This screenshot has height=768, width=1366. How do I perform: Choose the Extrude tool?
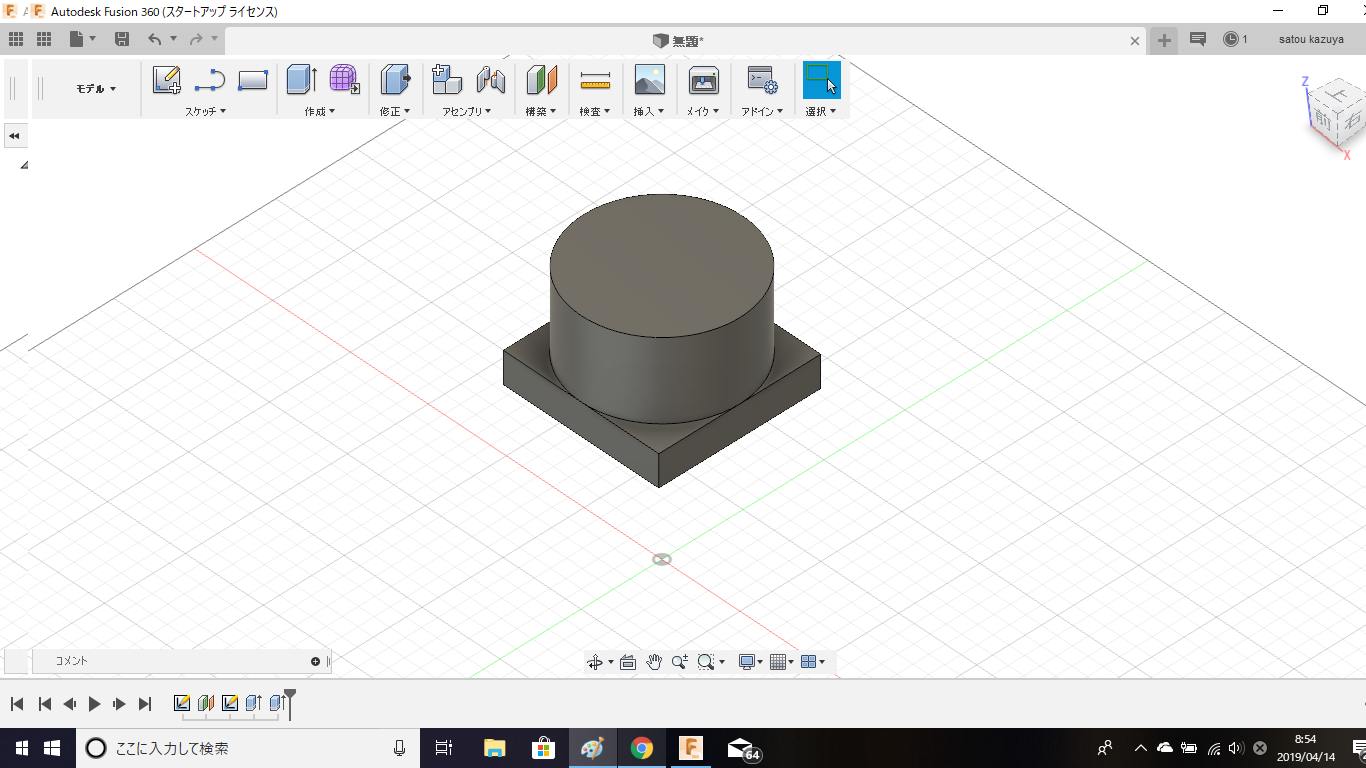302,80
